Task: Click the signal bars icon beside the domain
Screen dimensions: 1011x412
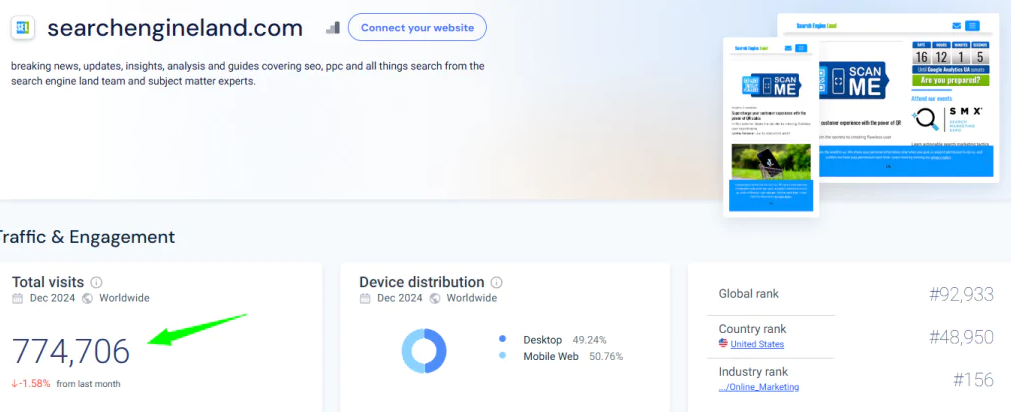Action: pyautogui.click(x=333, y=27)
